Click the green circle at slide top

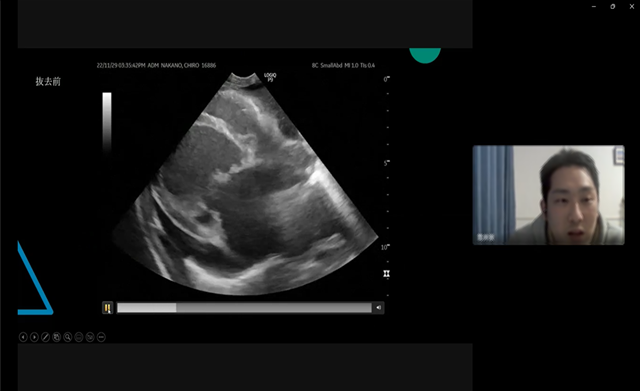[x=425, y=56]
